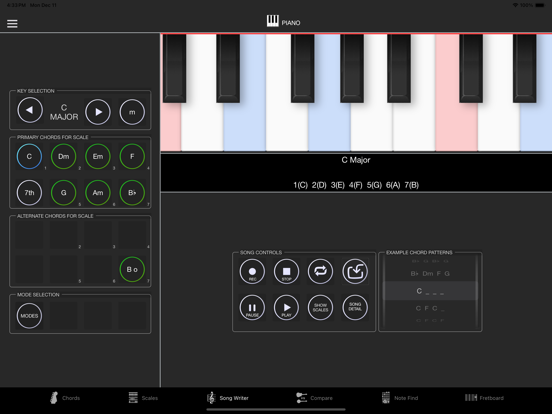
Task: Select the previous key with left arrow
Action: tap(30, 111)
